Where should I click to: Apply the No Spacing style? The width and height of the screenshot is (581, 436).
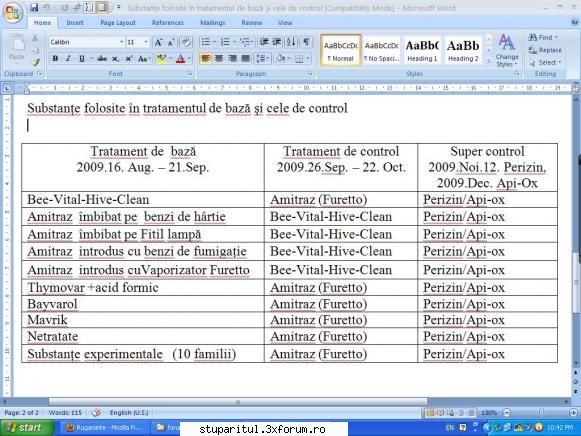point(381,50)
